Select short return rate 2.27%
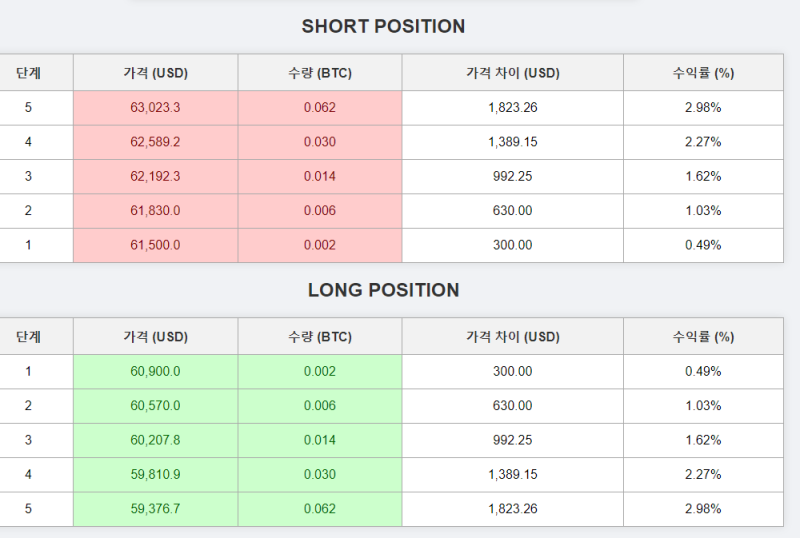This screenshot has height=538, width=800. point(703,142)
